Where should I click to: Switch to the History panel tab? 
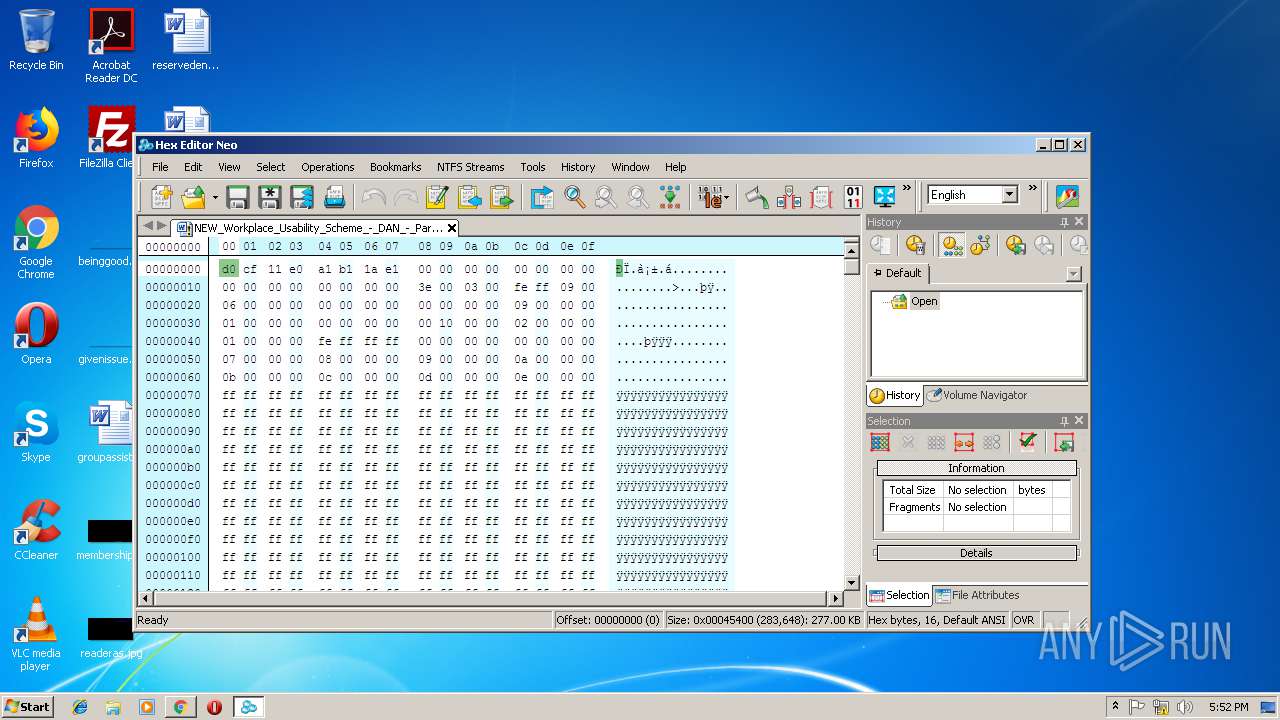click(895, 395)
